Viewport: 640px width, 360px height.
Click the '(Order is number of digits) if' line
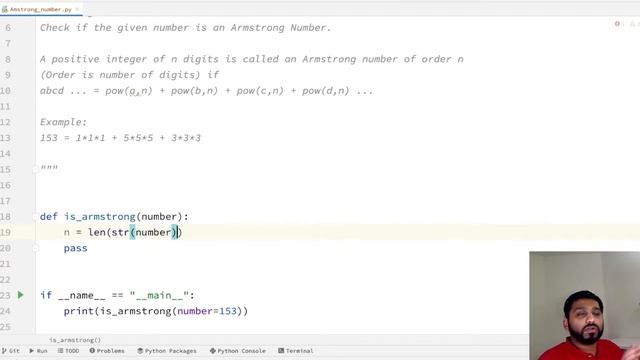(x=129, y=75)
